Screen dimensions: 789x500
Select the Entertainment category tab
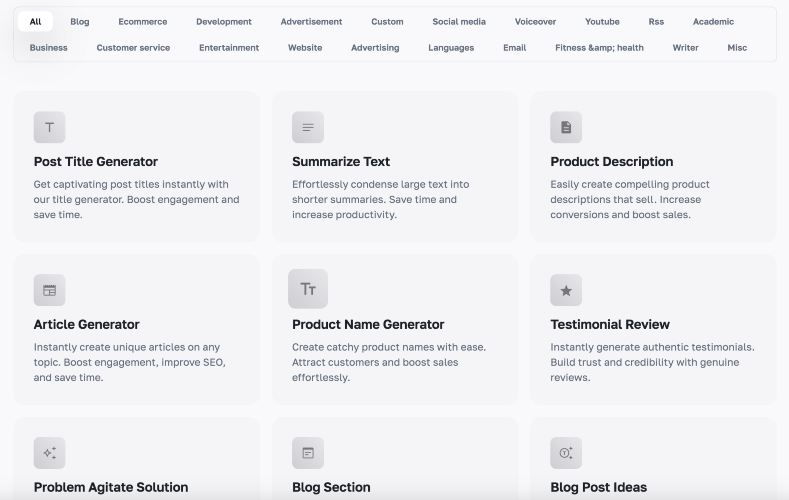pyautogui.click(x=229, y=48)
